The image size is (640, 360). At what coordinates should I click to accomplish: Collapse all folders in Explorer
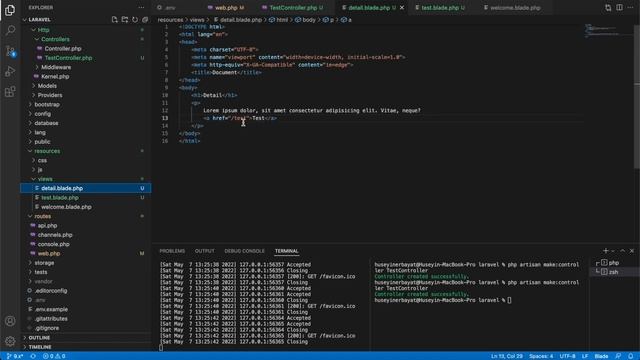(x=145, y=20)
